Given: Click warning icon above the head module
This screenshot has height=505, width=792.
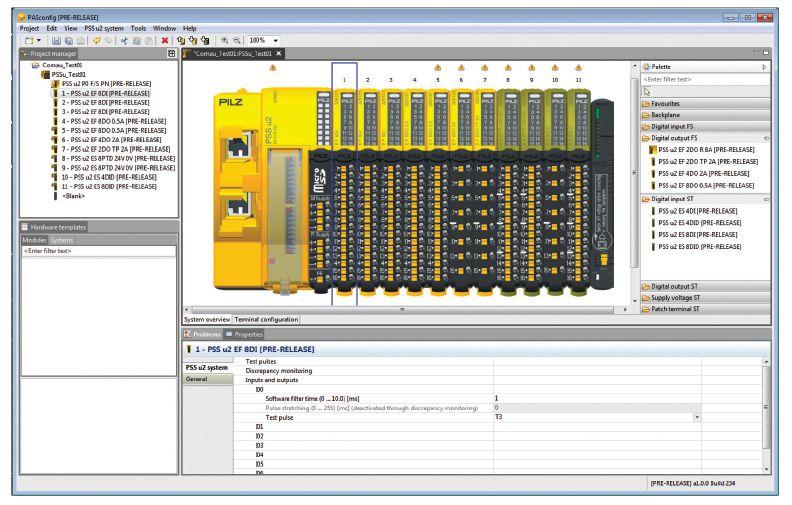Looking at the screenshot, I should click(273, 68).
